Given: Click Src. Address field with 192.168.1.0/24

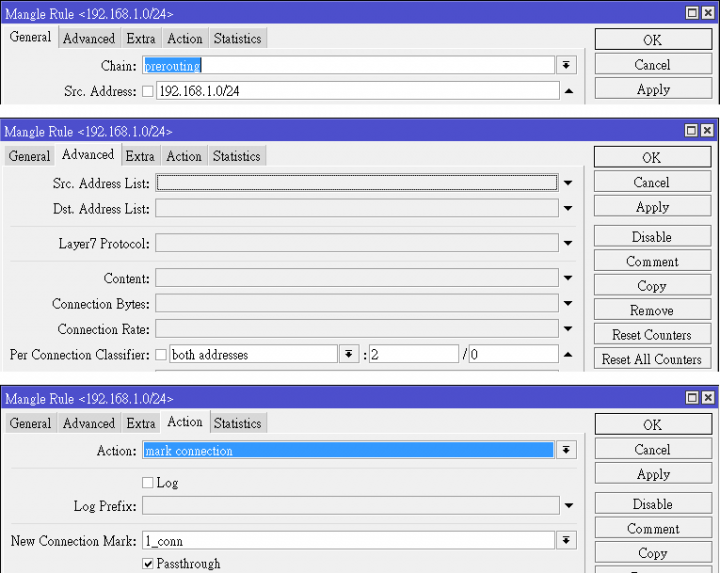Looking at the screenshot, I should (358, 91).
